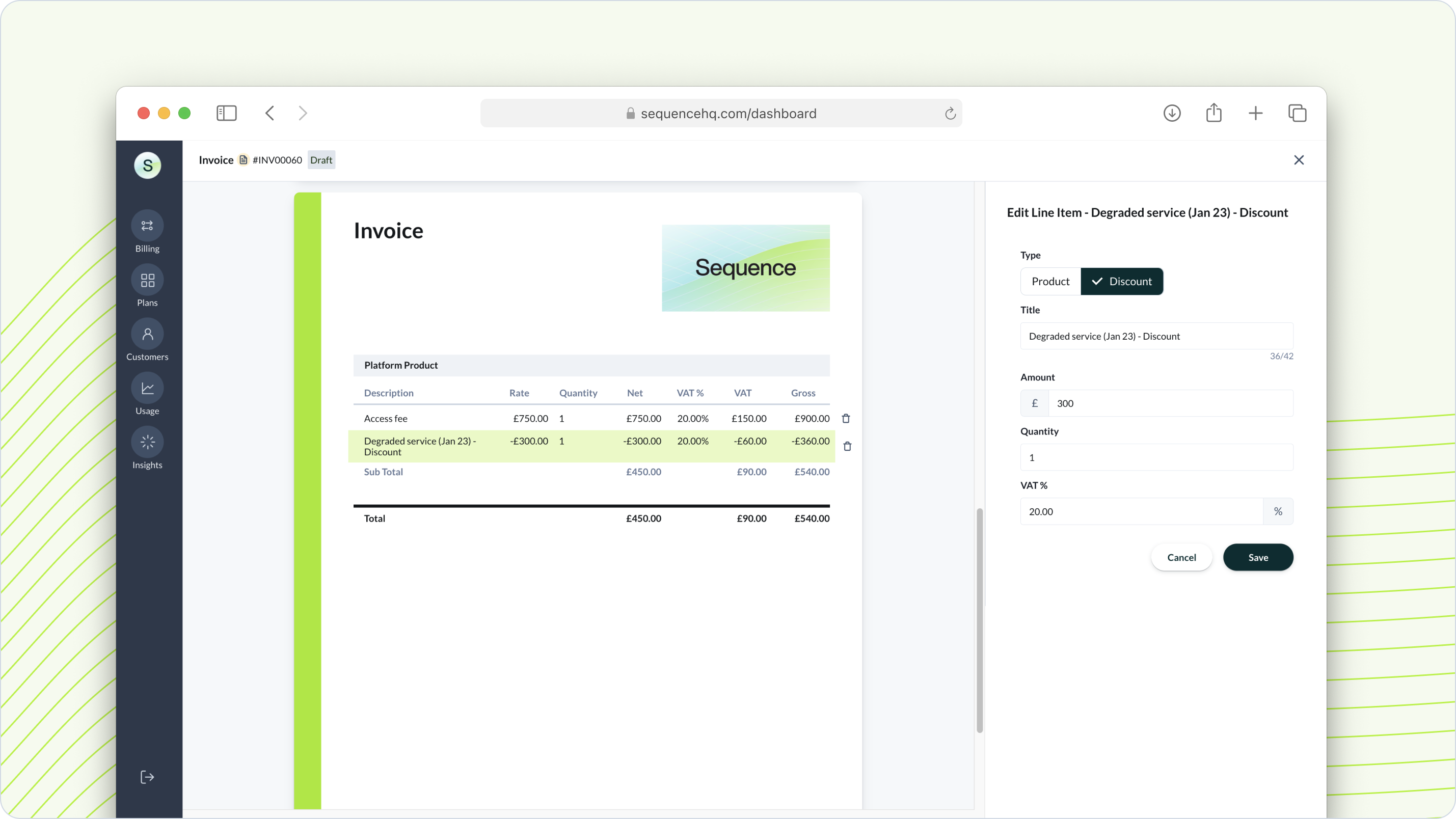Click the forward navigation arrow button
Viewport: 1456px width, 819px height.
pos(304,113)
